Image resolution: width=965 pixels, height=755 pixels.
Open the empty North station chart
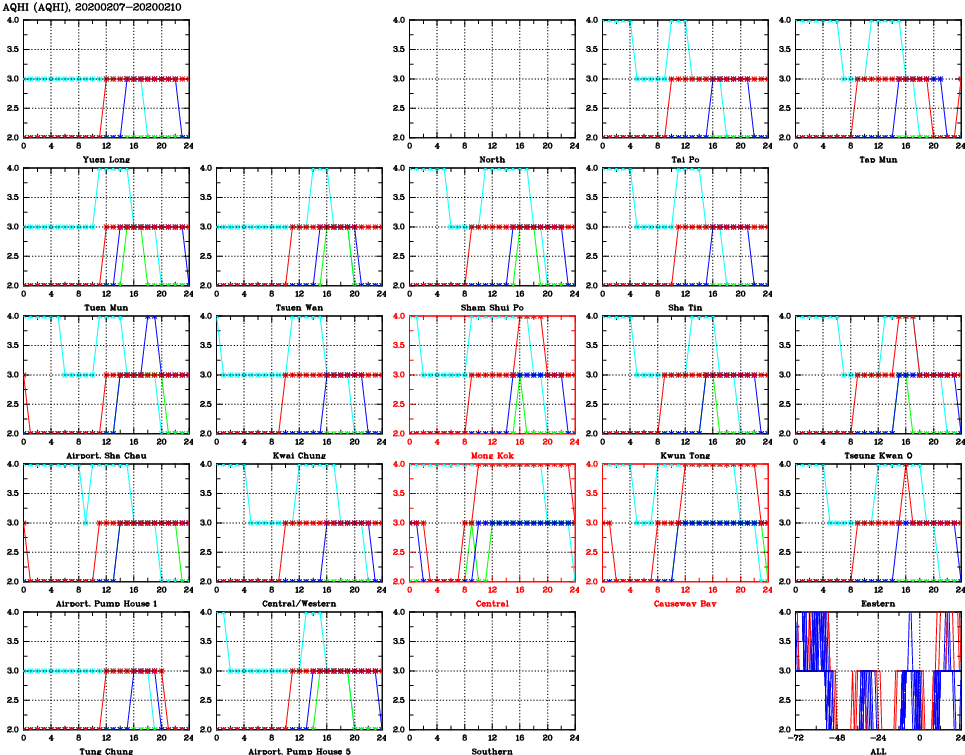click(491, 78)
